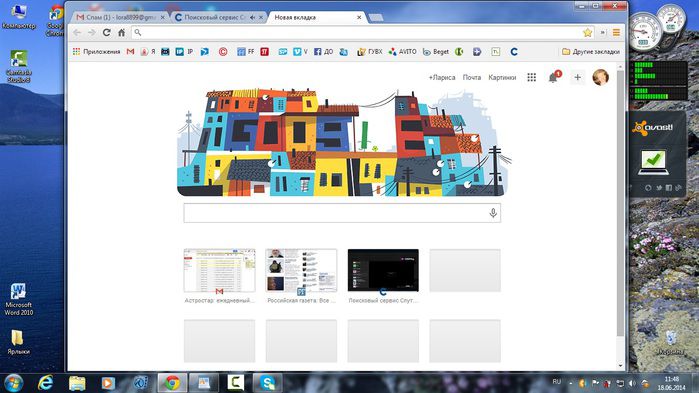The image size is (699, 393).
Task: Go to the home page icon
Action: [x=121, y=33]
